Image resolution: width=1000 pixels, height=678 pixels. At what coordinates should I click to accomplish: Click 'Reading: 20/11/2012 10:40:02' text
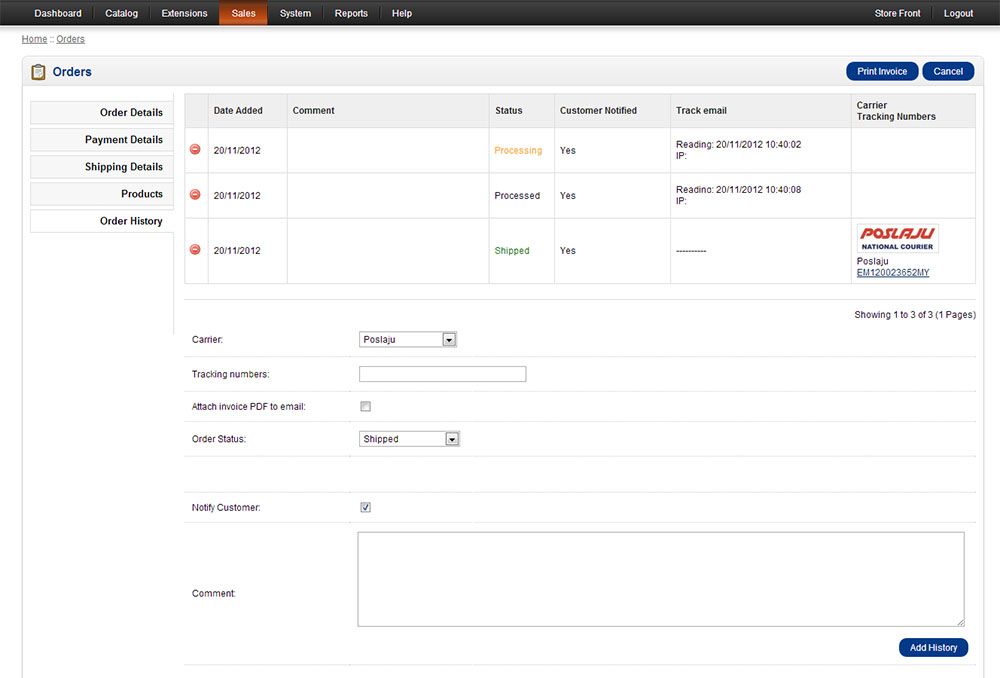pyautogui.click(x=739, y=144)
